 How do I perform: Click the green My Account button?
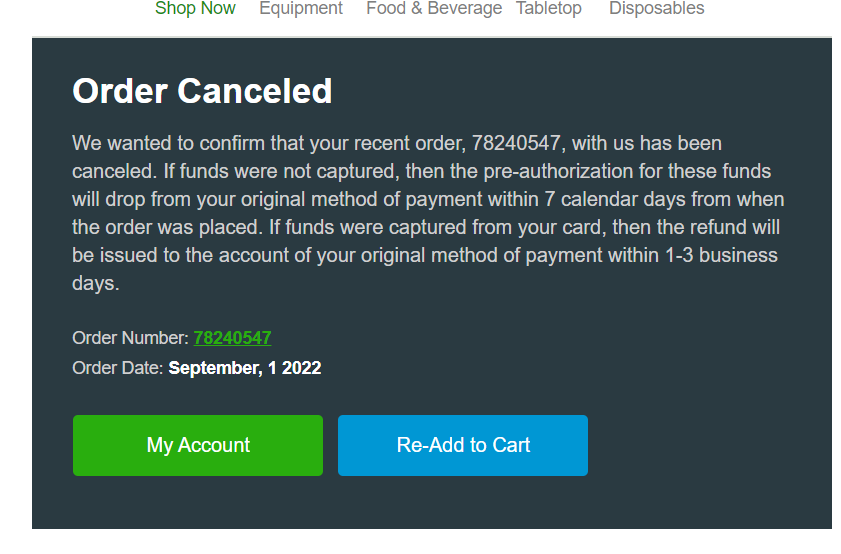(x=198, y=445)
